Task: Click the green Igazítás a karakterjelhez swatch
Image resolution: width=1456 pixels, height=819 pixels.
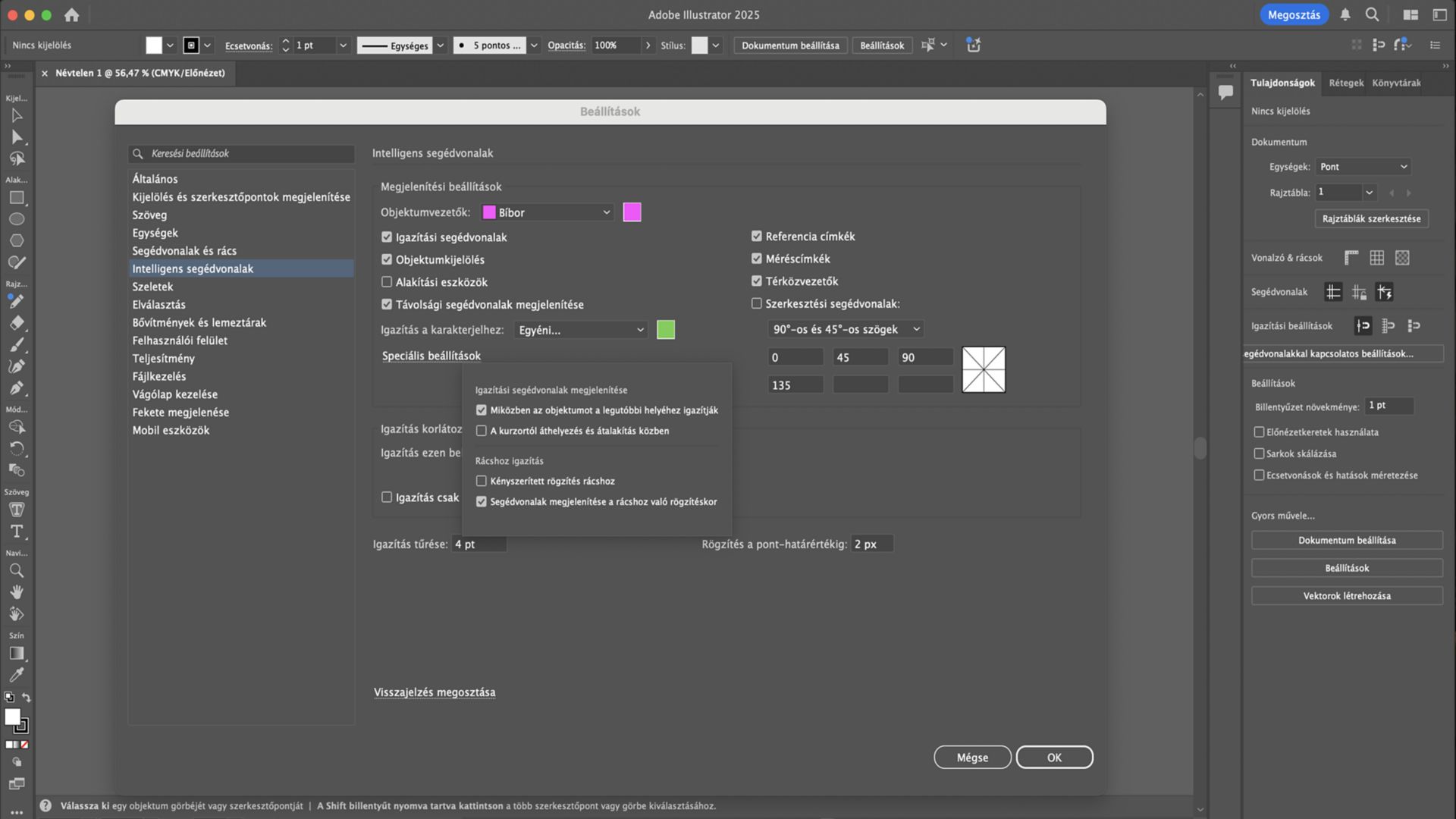Action: tap(665, 330)
